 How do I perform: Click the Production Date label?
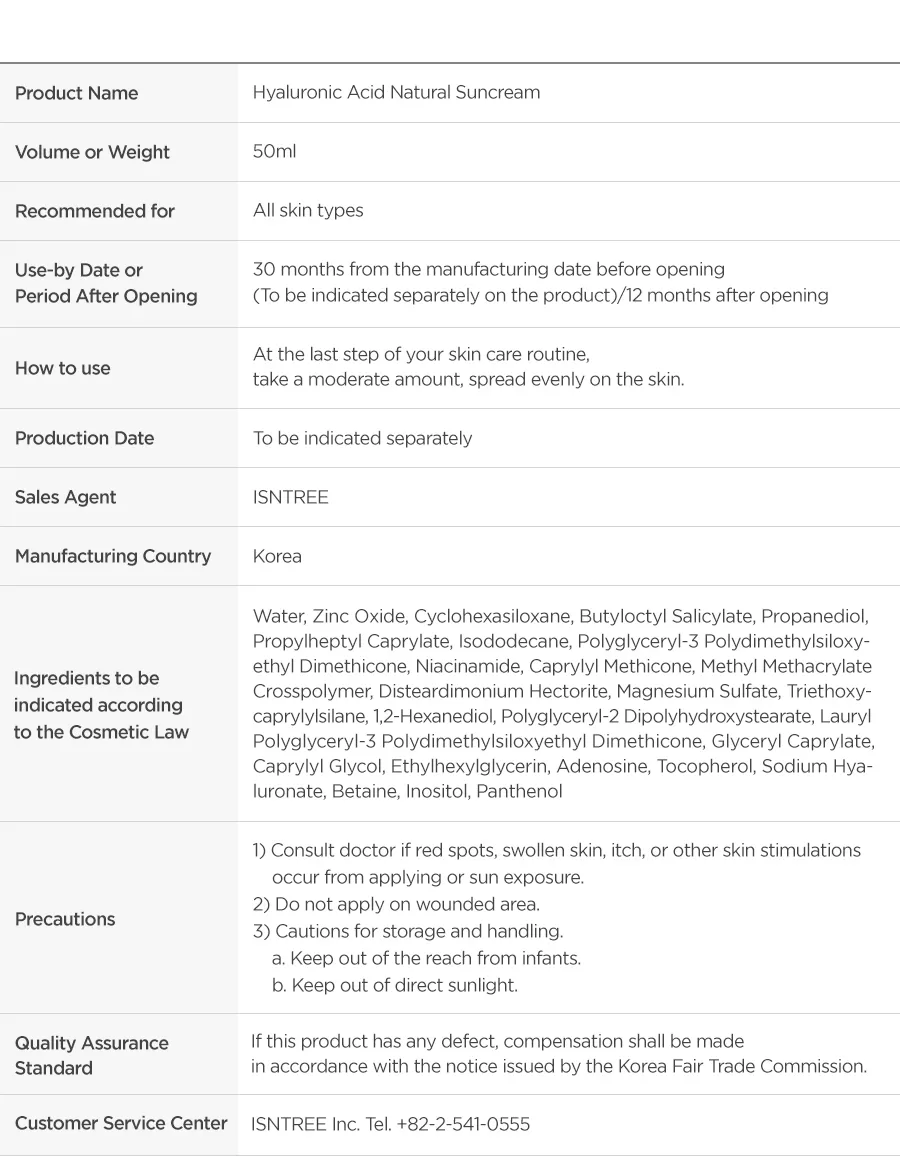(x=85, y=438)
